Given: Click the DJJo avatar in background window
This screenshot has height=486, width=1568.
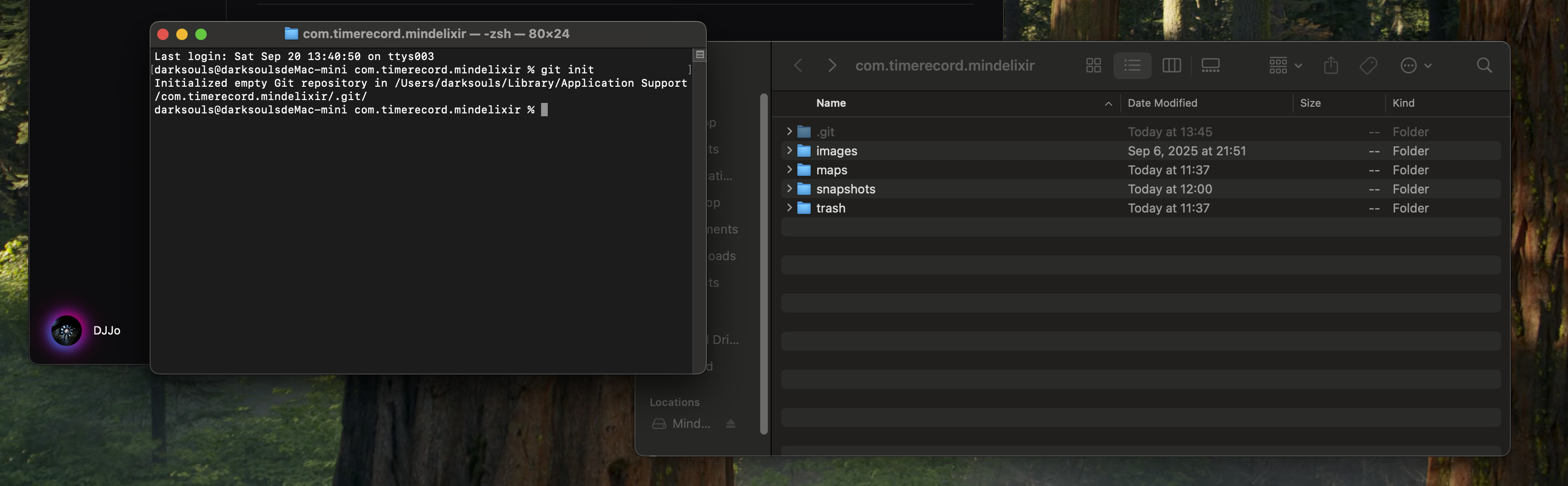Looking at the screenshot, I should (66, 331).
